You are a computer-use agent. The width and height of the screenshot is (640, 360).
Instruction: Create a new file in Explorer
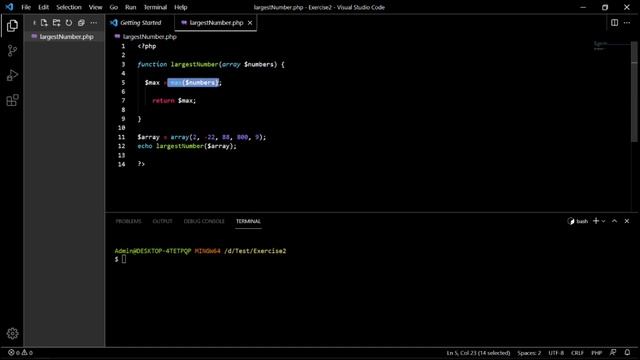(44, 23)
